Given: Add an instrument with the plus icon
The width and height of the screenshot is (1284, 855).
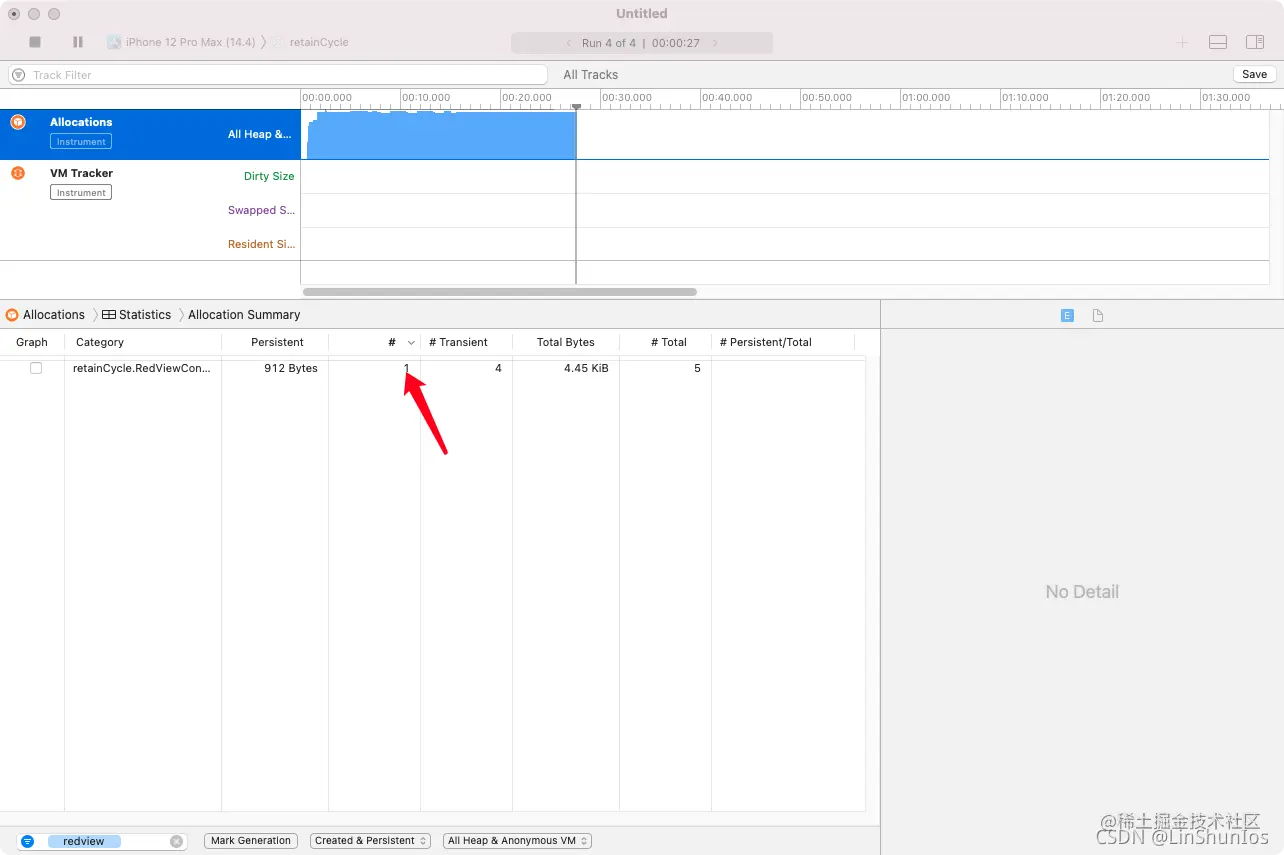Looking at the screenshot, I should [1183, 42].
